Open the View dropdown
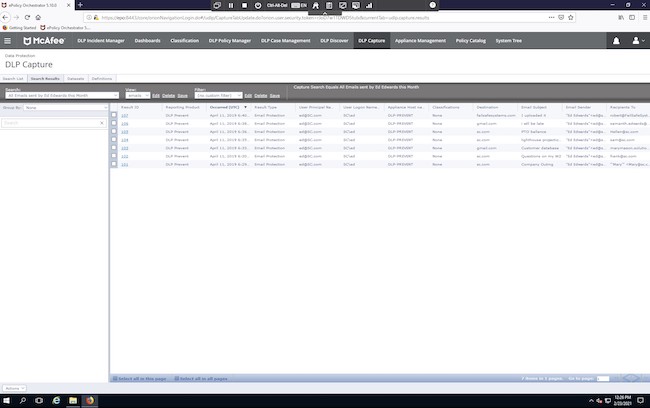Screen dimensions: 650x408 click(138, 95)
